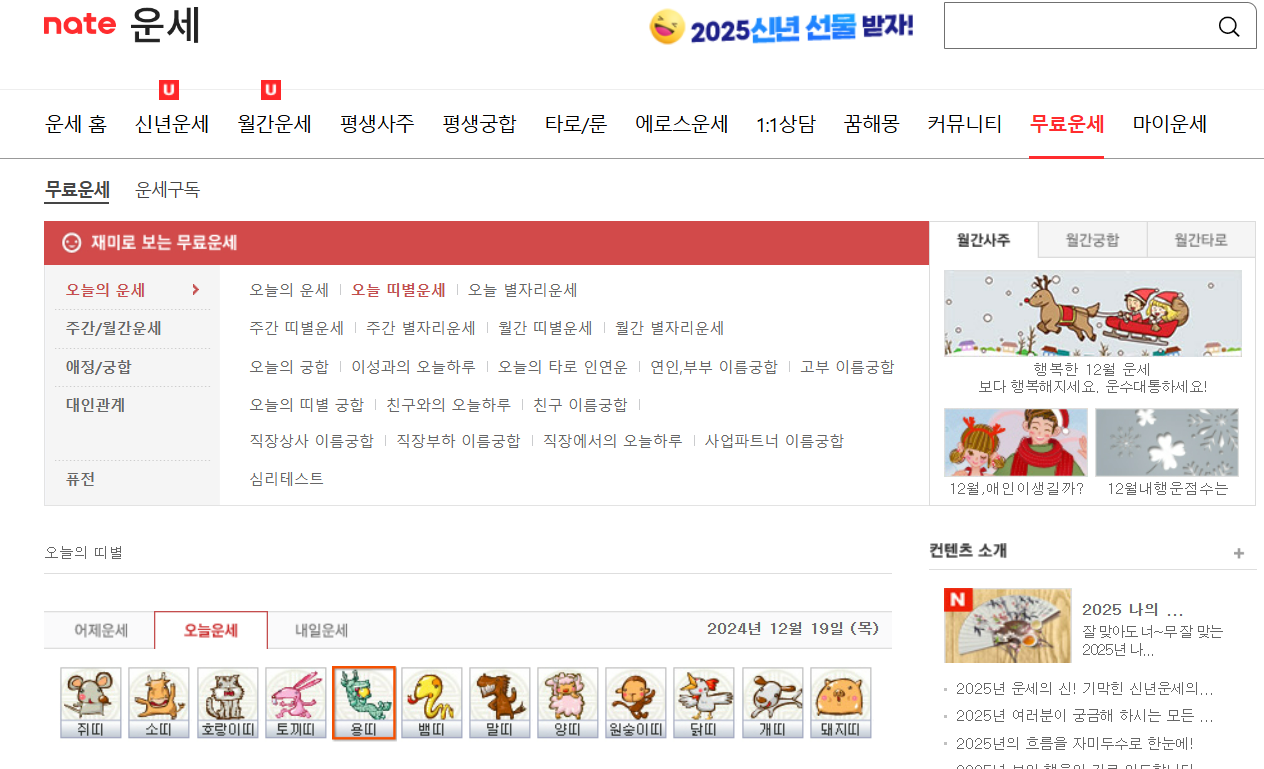Click the search input box

pos(1080,25)
